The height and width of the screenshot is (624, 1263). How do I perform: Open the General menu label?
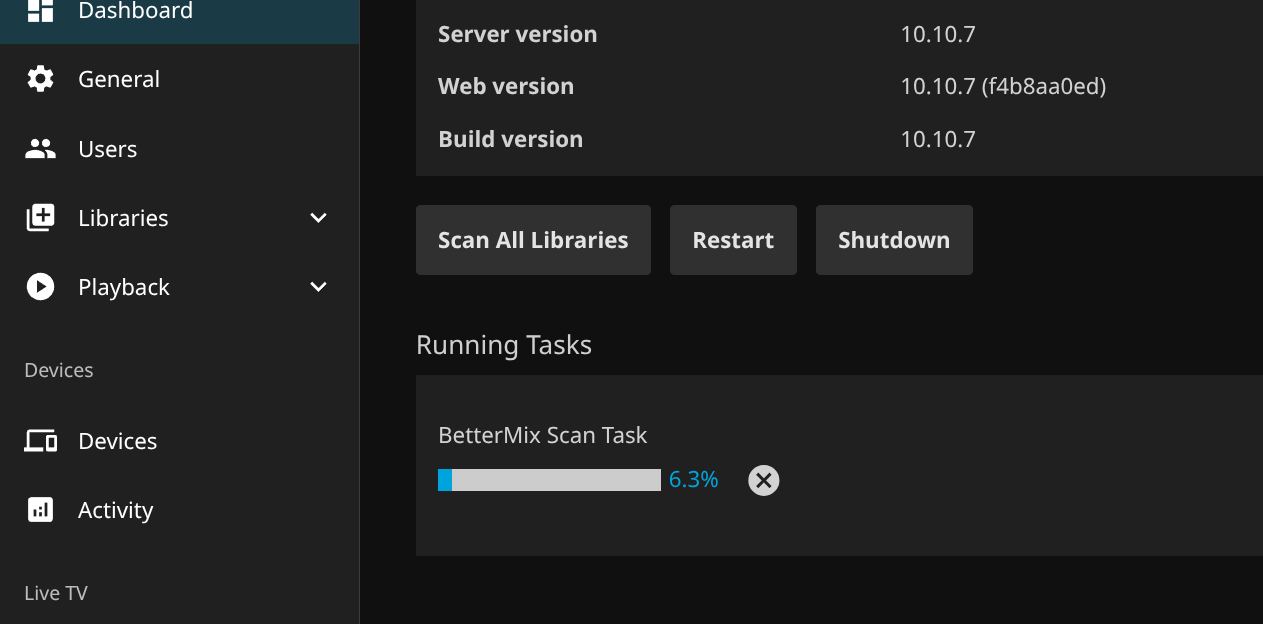pos(119,79)
